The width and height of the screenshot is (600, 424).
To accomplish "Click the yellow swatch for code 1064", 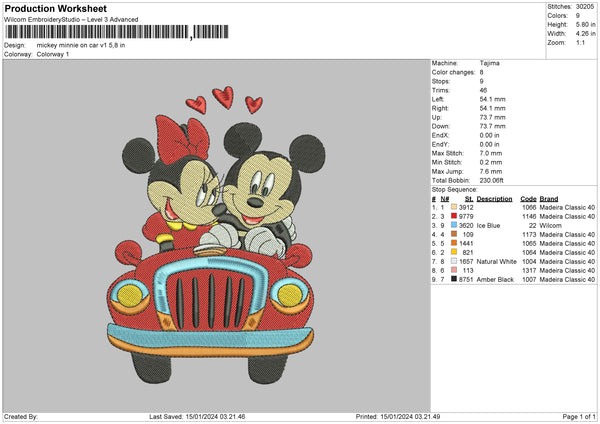I will (x=453, y=252).
